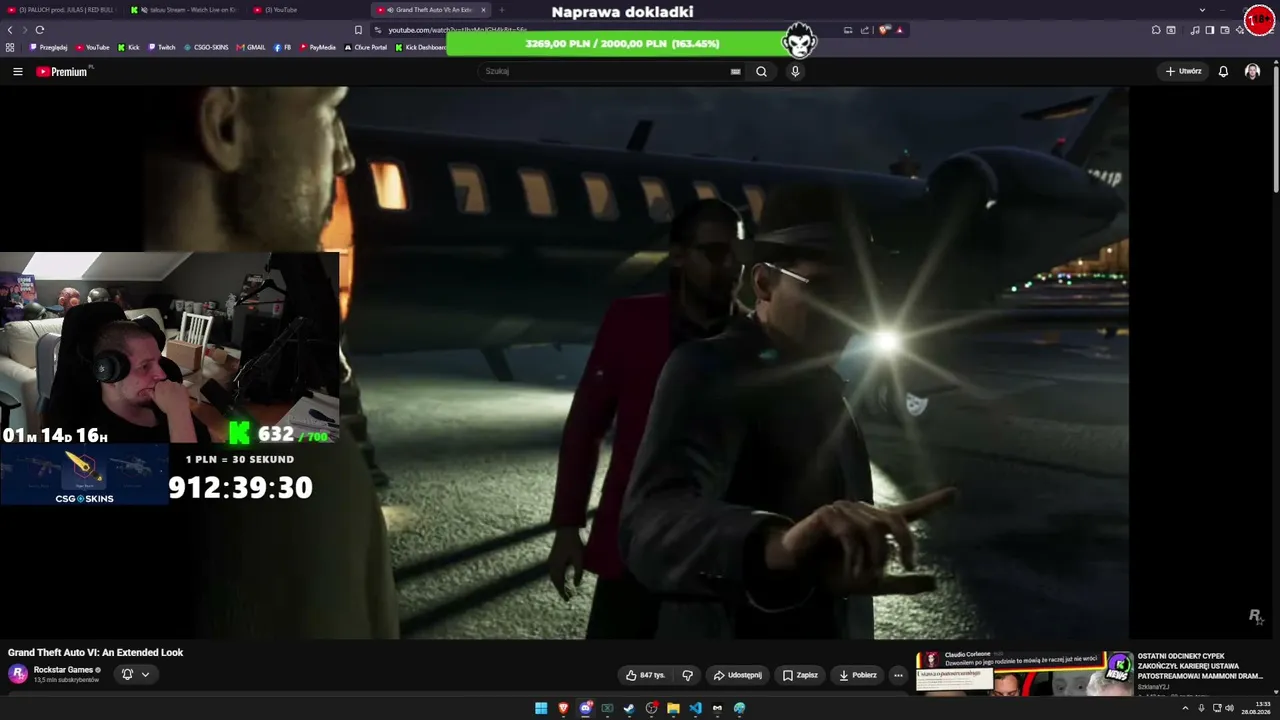Viewport: 1280px width, 720px height.
Task: Dislike the video
Action: tap(687, 675)
